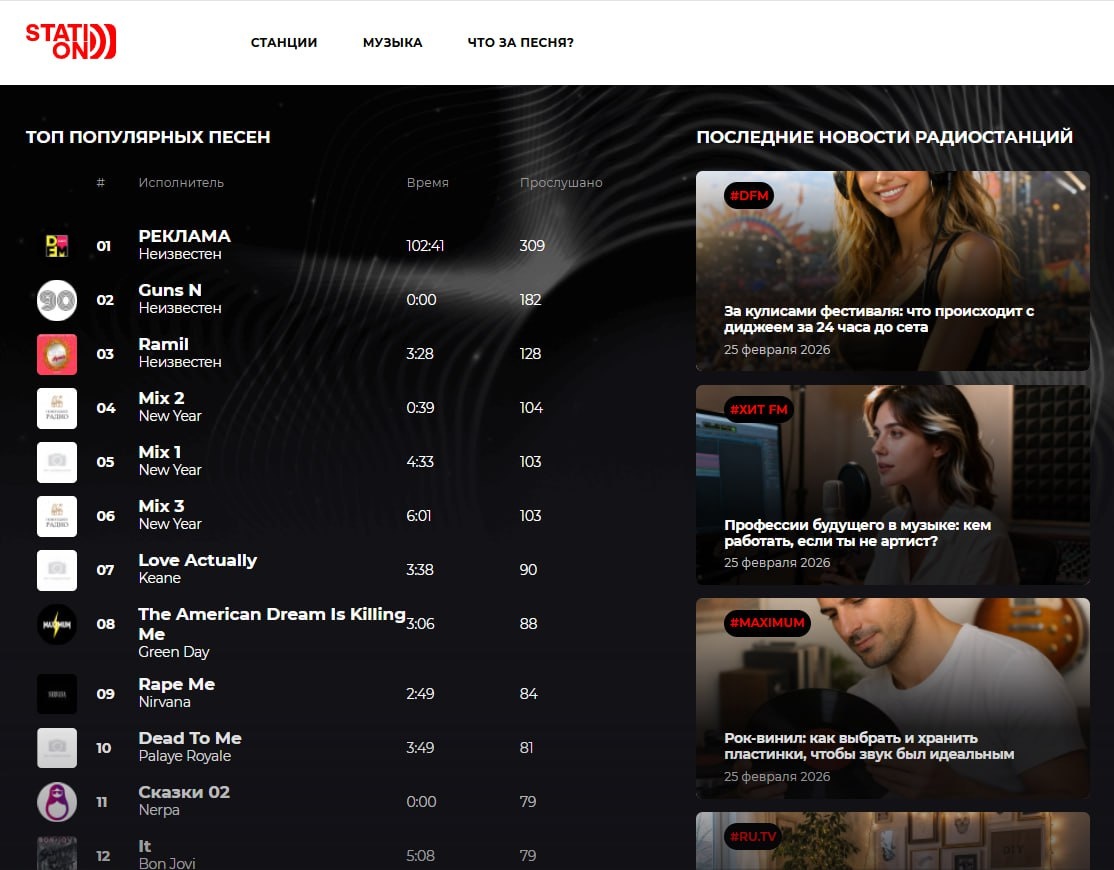The image size is (1114, 870).
Task: Select the #MAXIMUM tag on the news card
Action: pos(767,623)
